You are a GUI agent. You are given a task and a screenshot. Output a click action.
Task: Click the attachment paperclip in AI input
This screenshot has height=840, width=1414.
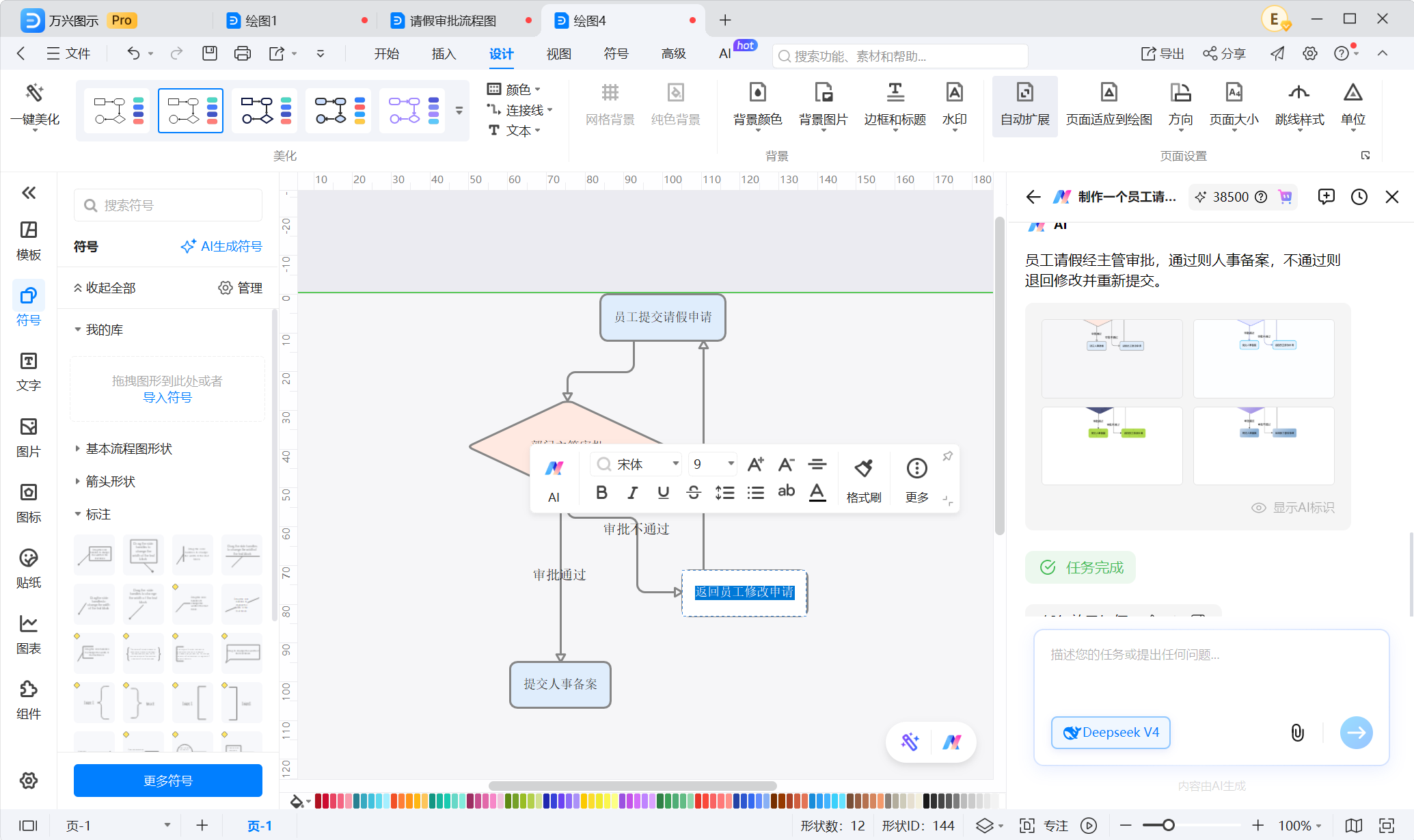(1297, 733)
